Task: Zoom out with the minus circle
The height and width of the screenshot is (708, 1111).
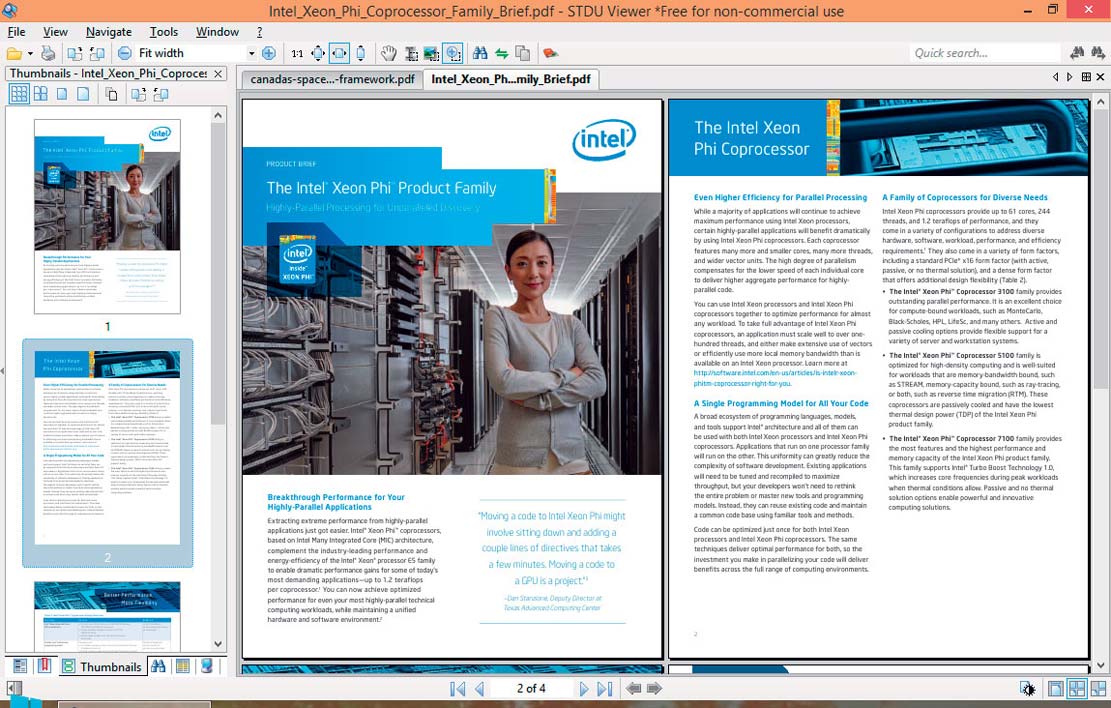Action: pyautogui.click(x=125, y=53)
